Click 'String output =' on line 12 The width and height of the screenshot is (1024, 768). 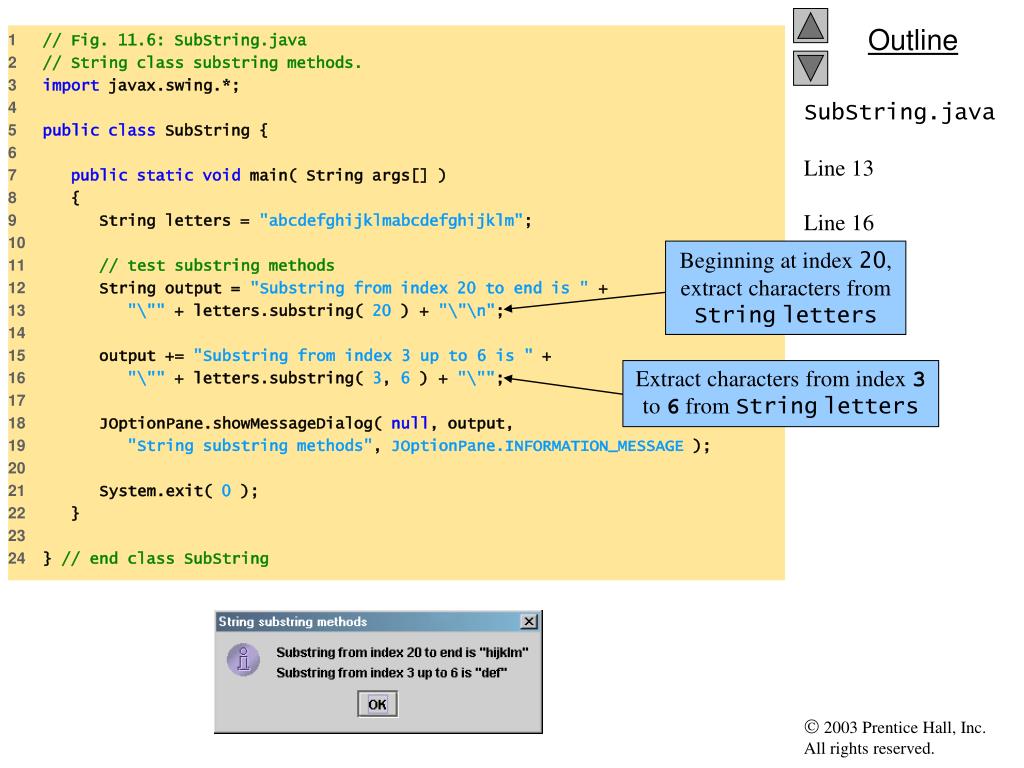click(x=170, y=289)
